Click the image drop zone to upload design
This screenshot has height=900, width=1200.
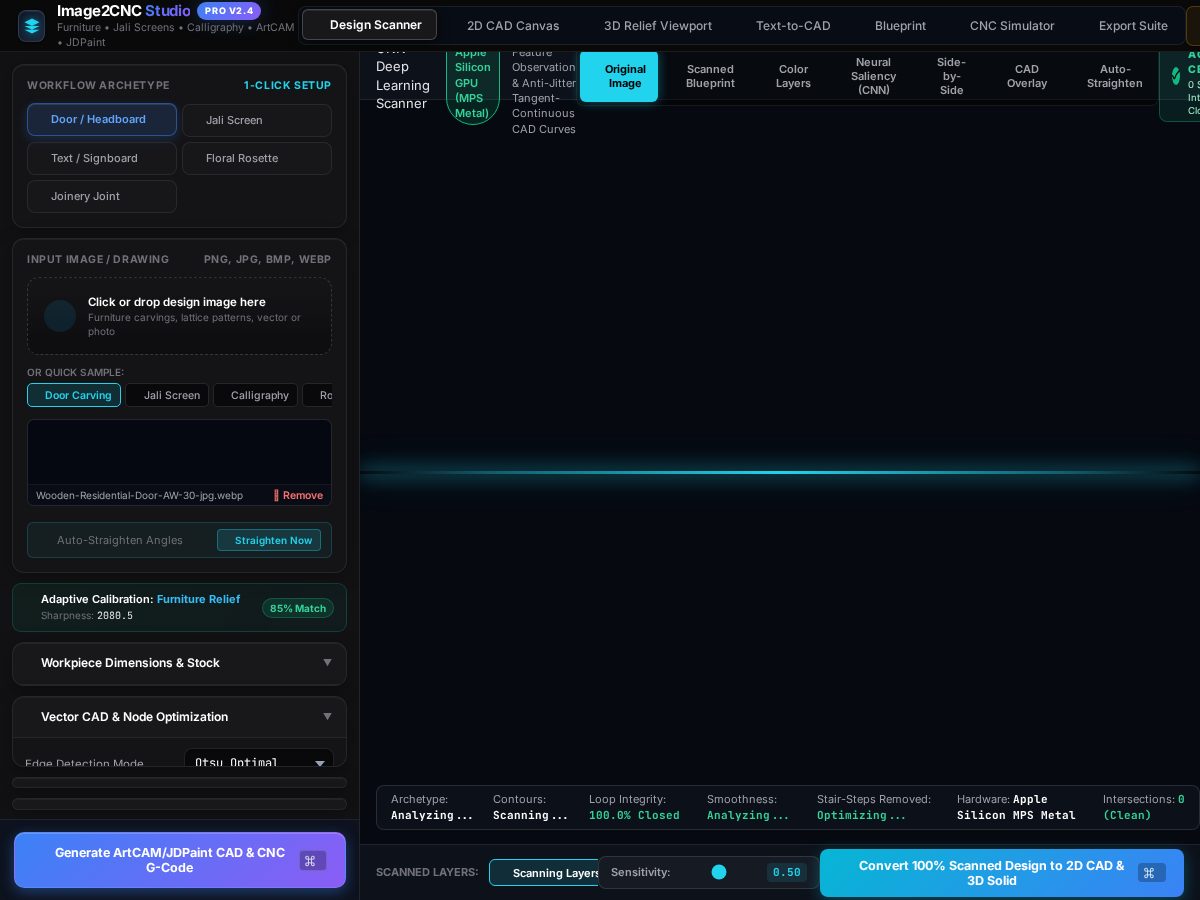coord(179,316)
